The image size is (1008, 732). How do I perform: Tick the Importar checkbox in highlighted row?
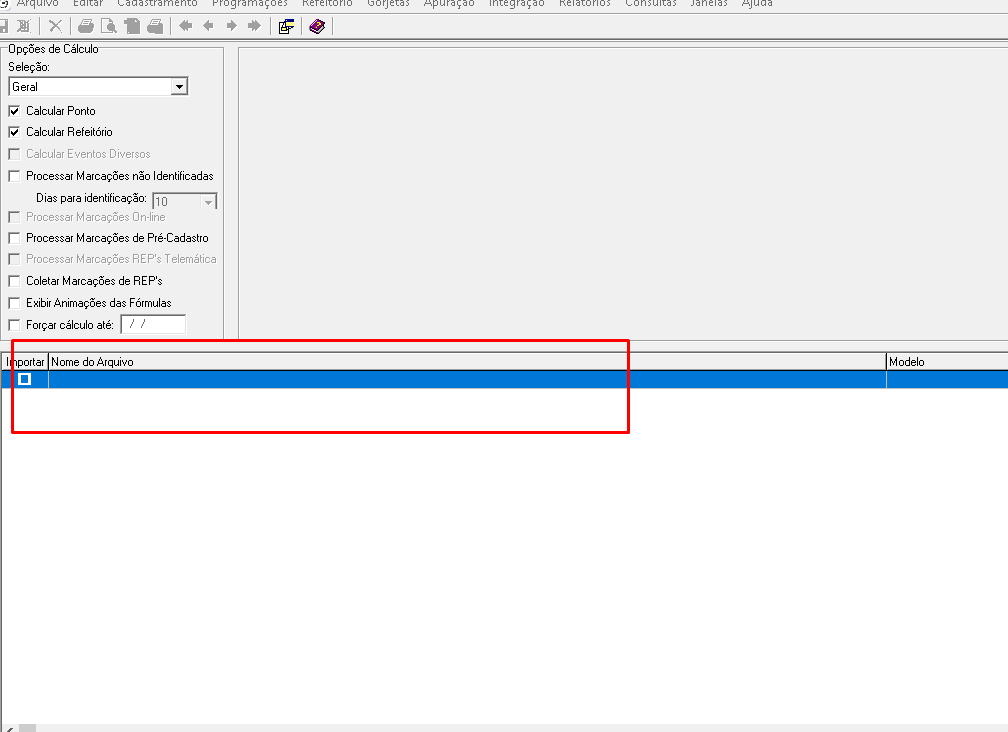pyautogui.click(x=25, y=379)
